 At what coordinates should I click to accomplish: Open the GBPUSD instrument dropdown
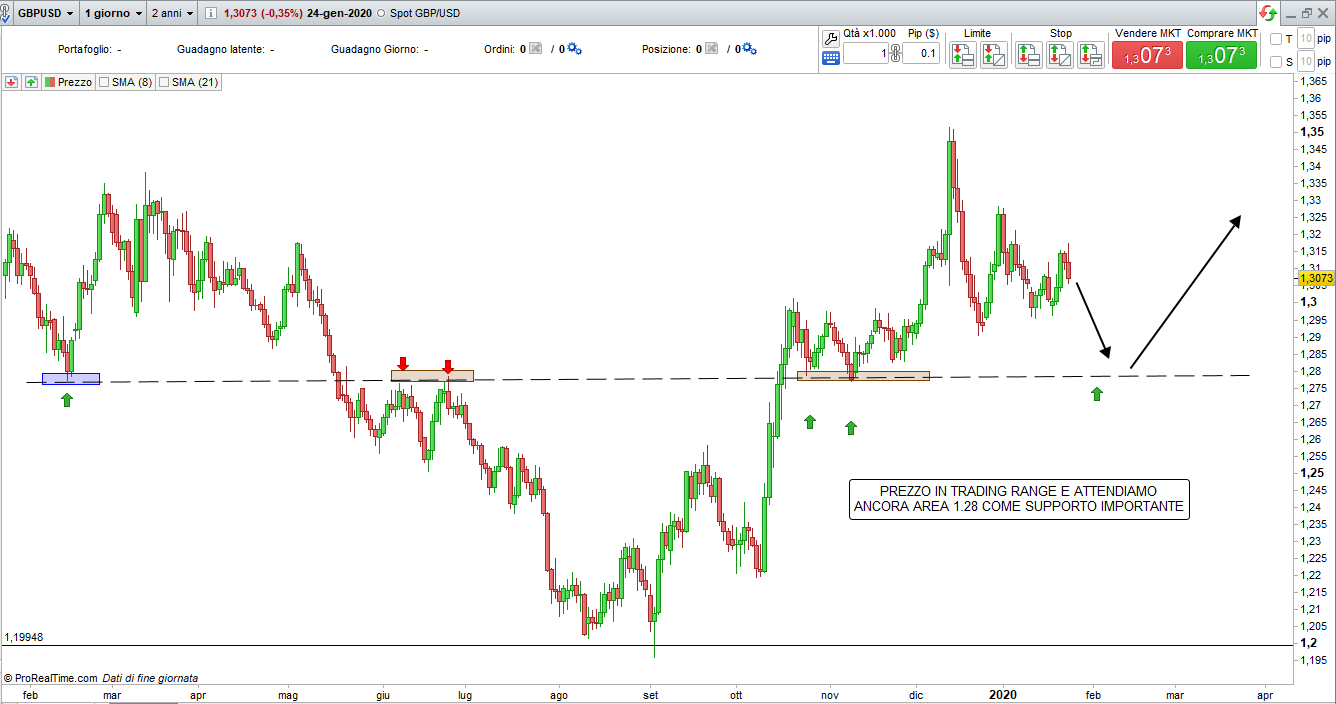pyautogui.click(x=45, y=13)
